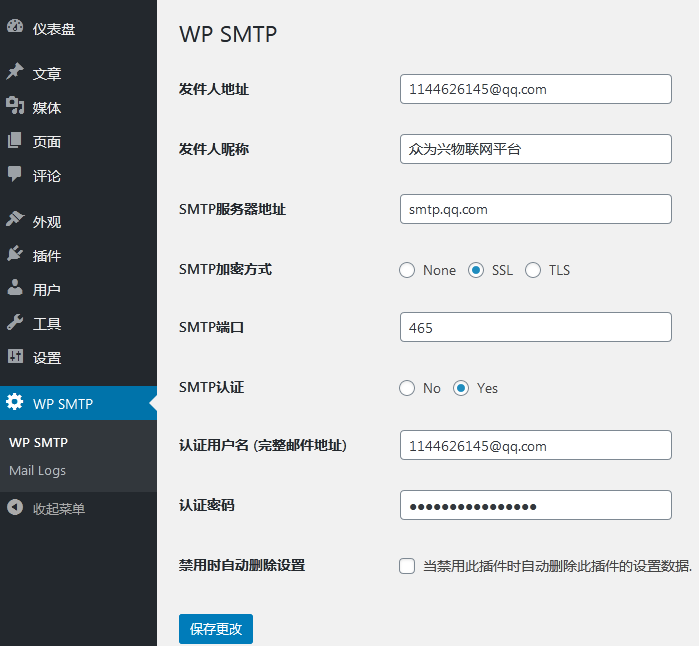Click the 认证用户名 (完整邮件地址) label
This screenshot has width=699, height=646.
pos(263,445)
